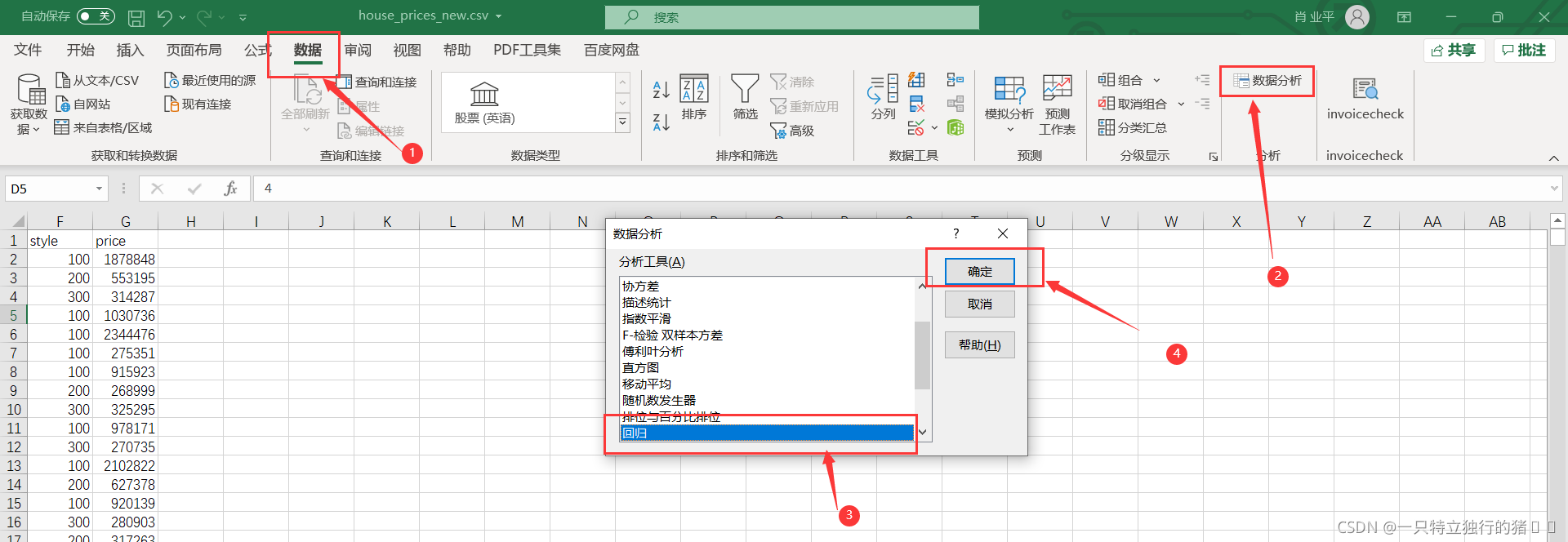Open 分级显示 dialog launcher
The image size is (1568, 542).
tap(1214, 157)
